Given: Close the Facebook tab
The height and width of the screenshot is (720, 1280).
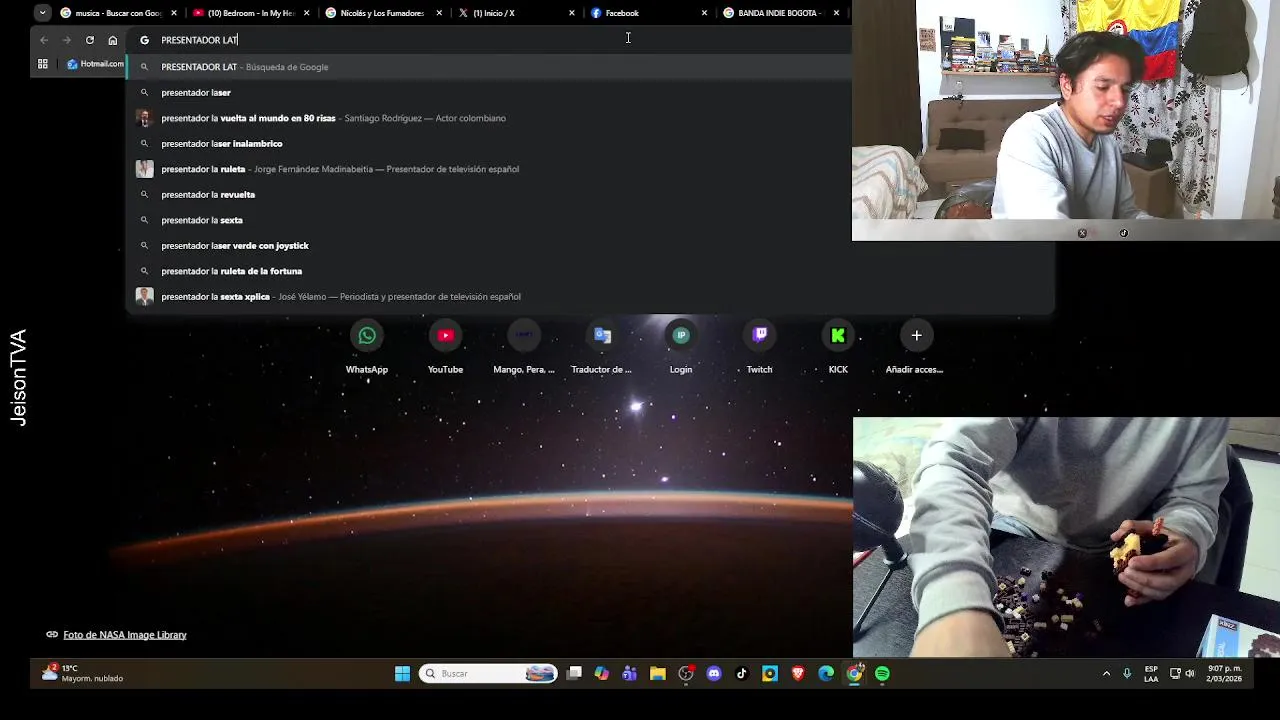Looking at the screenshot, I should tap(704, 13).
